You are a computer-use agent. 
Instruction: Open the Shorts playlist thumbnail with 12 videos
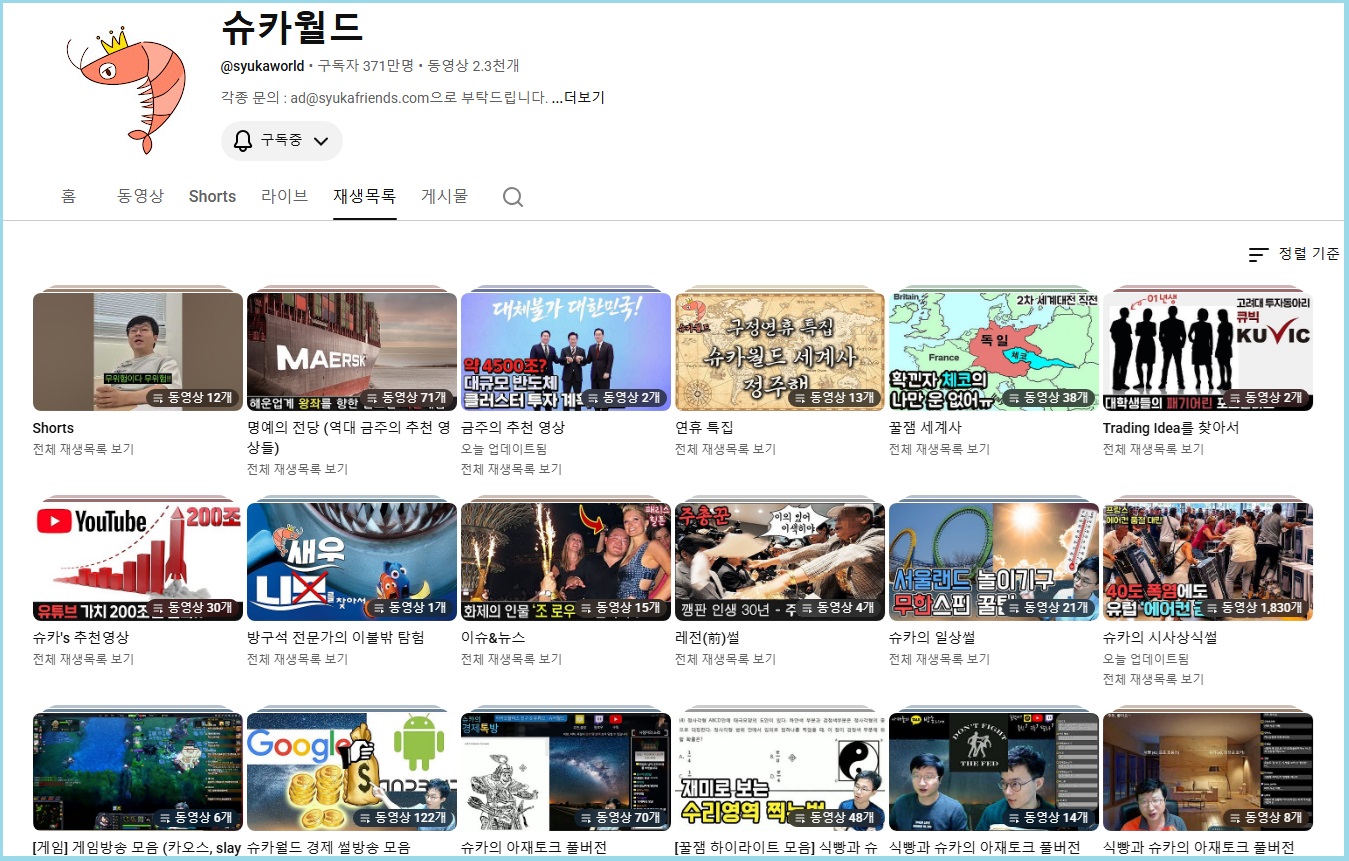(x=138, y=351)
